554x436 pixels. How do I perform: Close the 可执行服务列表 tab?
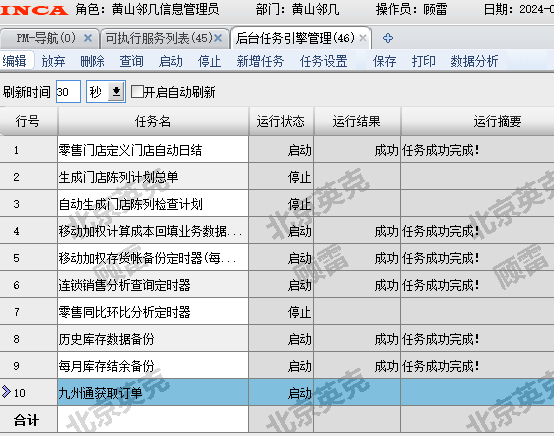[x=218, y=38]
